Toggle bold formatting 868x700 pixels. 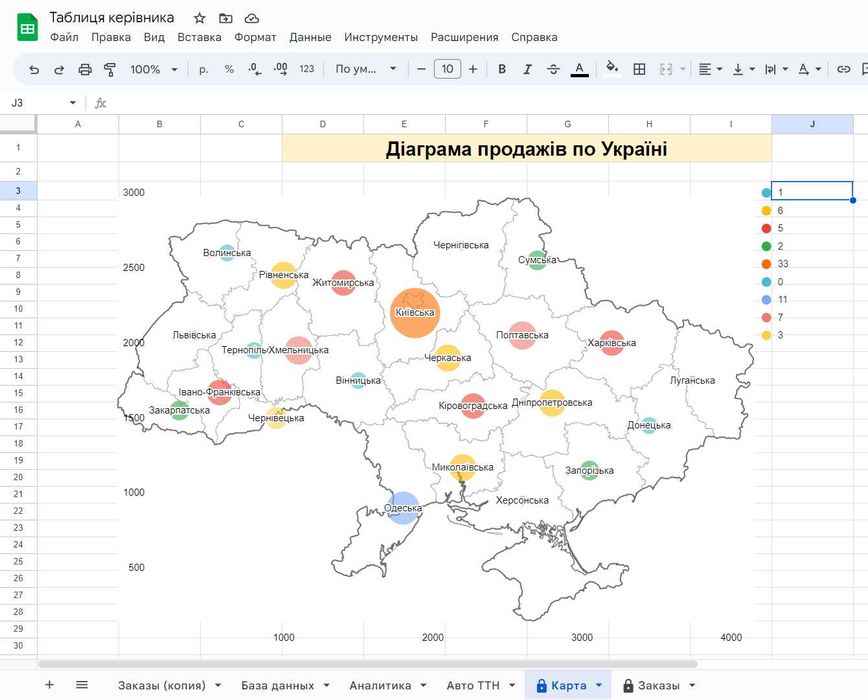(502, 69)
